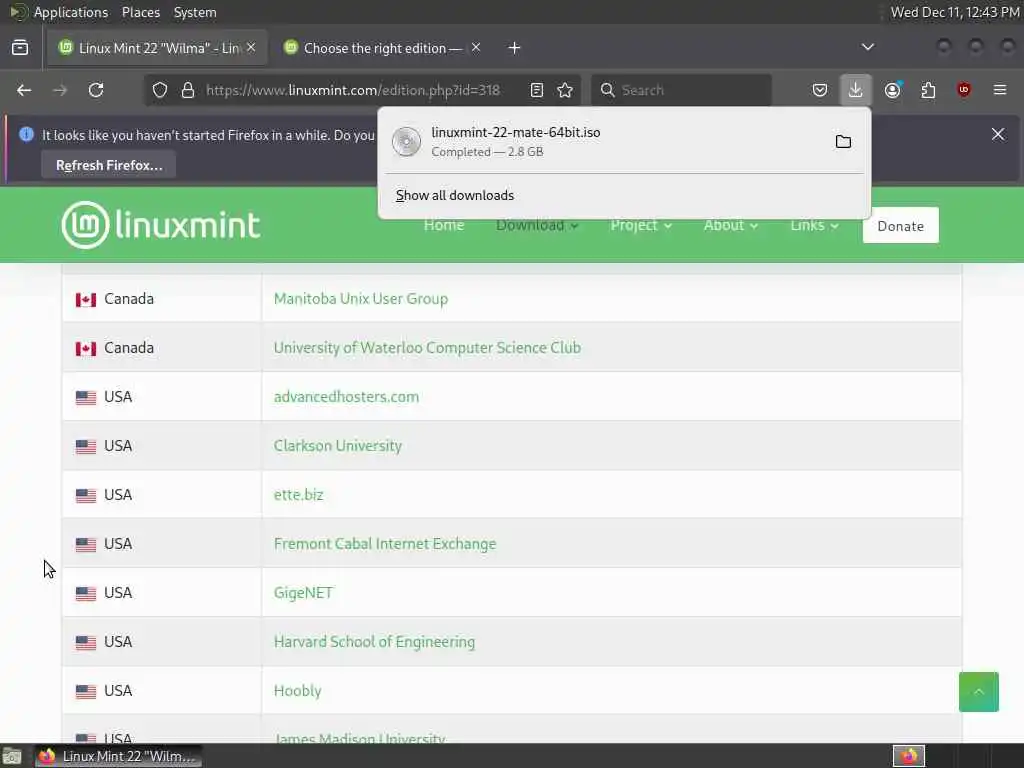Open the list all tabs dropdown
This screenshot has width=1024, height=768.
(x=867, y=47)
